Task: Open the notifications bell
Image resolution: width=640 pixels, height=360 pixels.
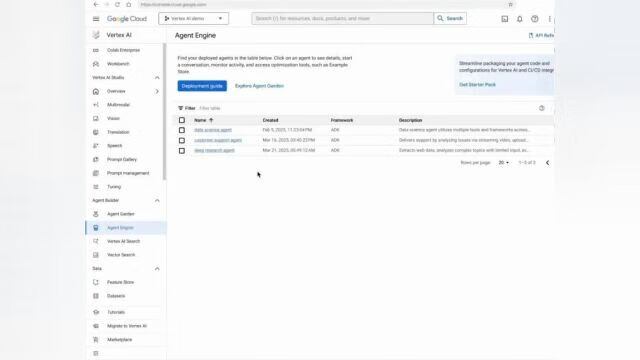Action: [x=520, y=19]
